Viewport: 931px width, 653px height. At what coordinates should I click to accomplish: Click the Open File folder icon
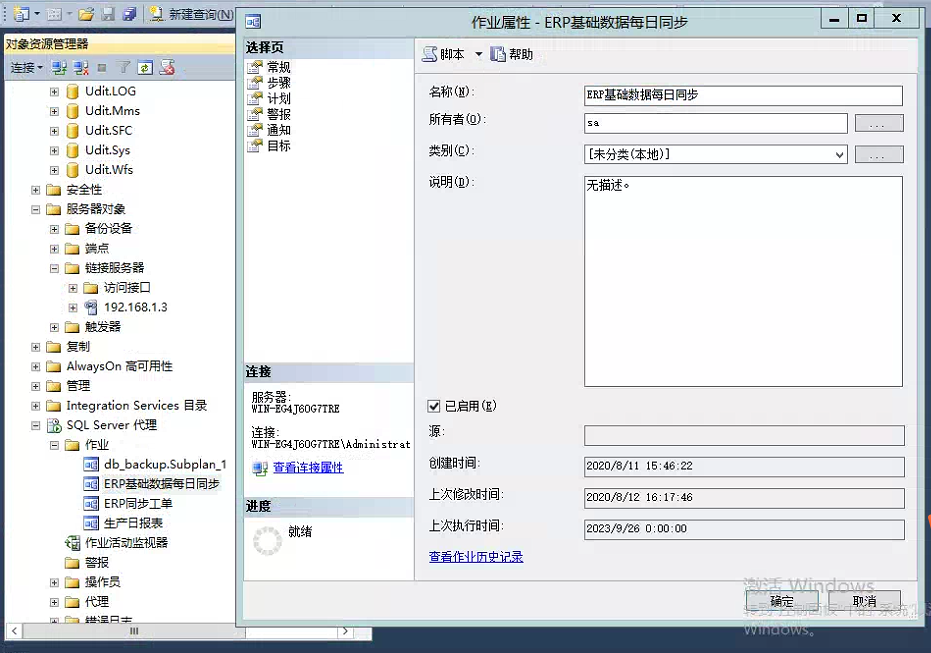[86, 14]
